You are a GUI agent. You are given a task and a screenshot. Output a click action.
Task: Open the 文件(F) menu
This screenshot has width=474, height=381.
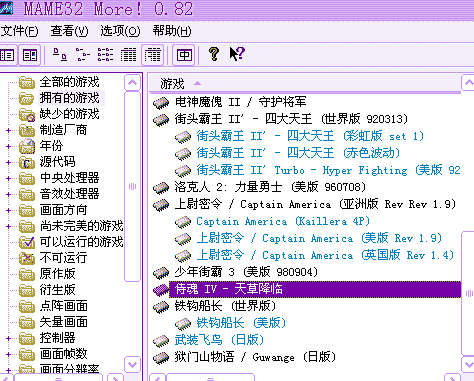(19, 31)
